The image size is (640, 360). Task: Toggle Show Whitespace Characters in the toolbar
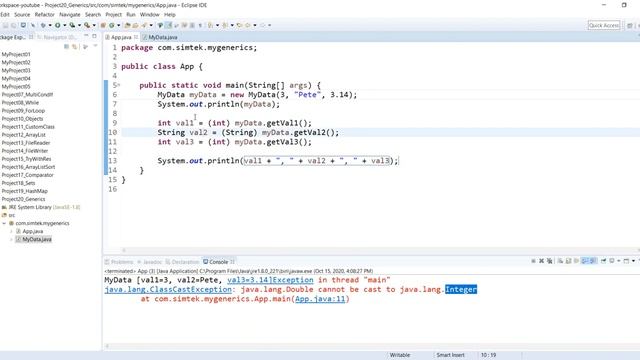click(200, 25)
